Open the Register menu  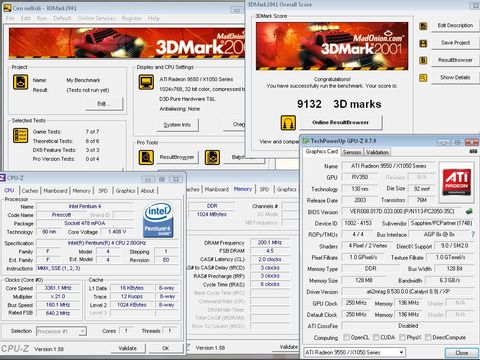[x=131, y=18]
